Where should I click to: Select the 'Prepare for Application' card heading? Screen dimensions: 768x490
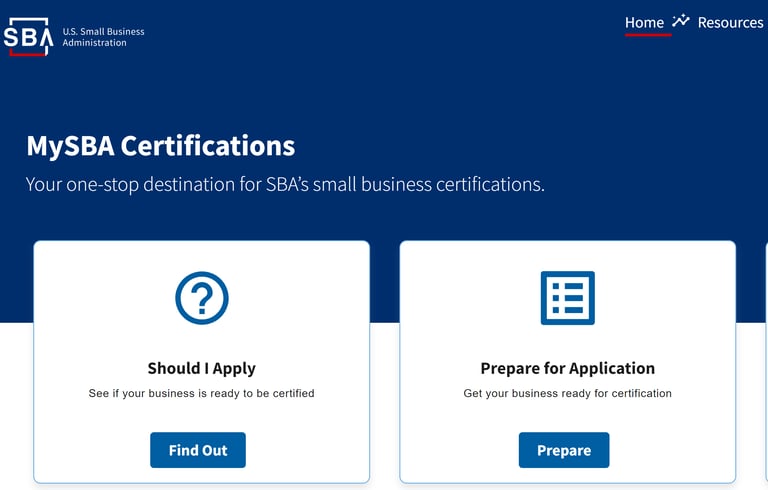pyautogui.click(x=568, y=368)
